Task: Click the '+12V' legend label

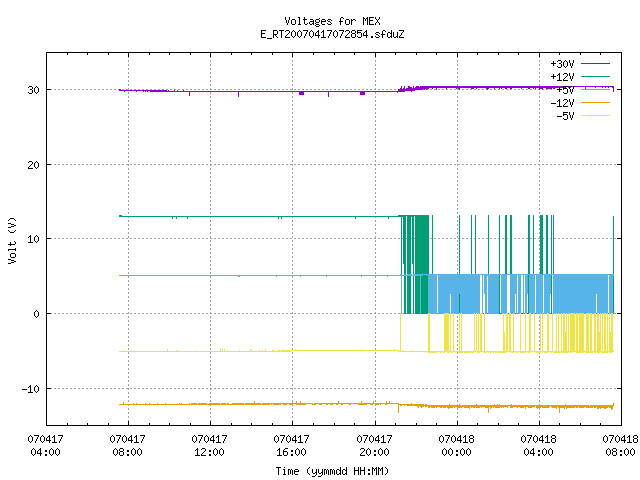Action: 562,77
